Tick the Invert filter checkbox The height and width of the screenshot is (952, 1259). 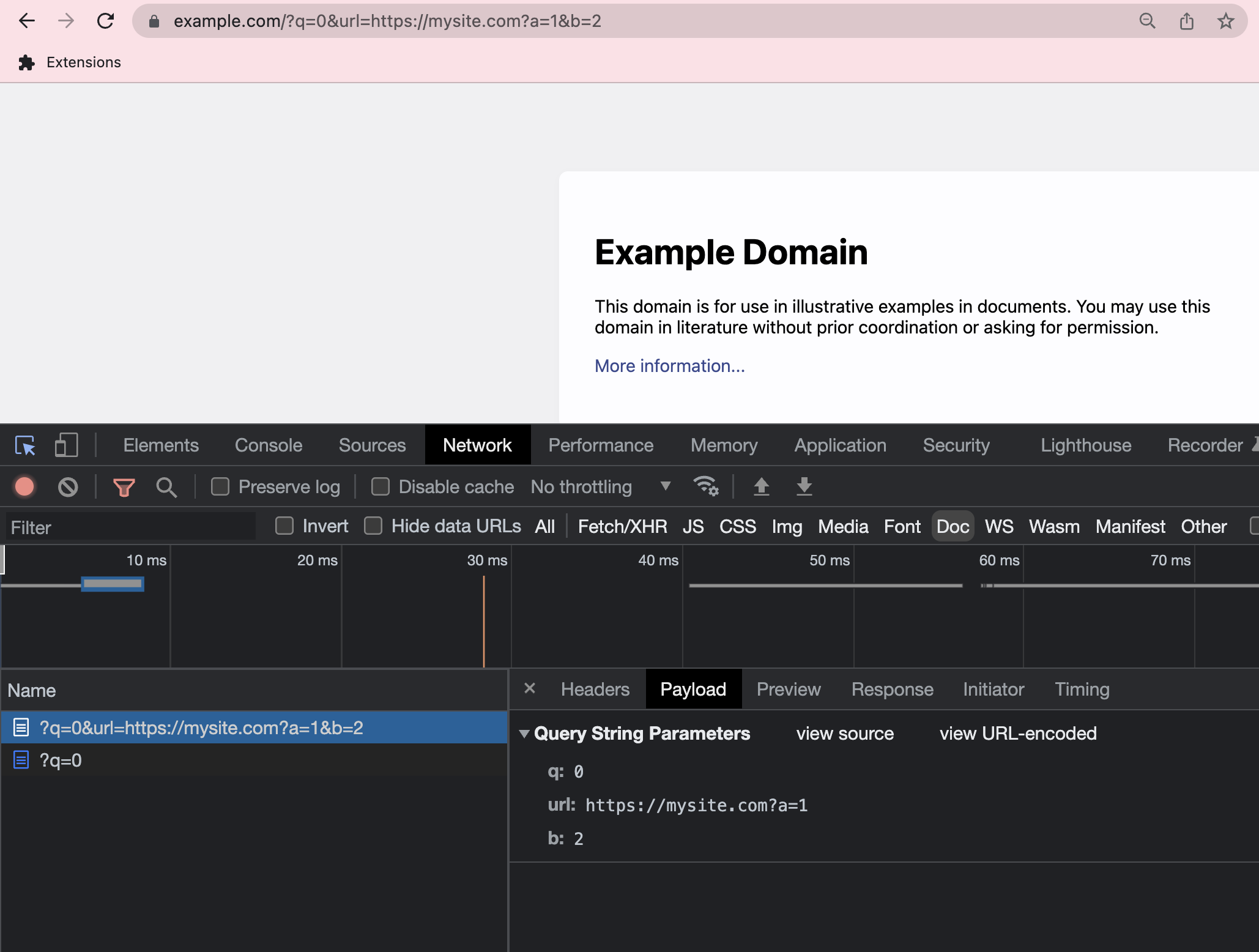(x=284, y=526)
